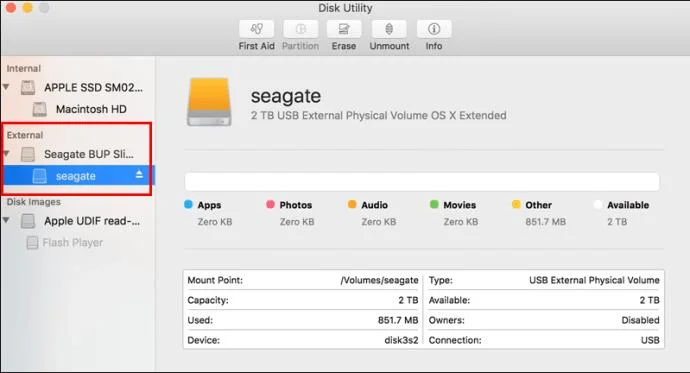This screenshot has width=690, height=373.
Task: Click the Unmount toolbar icon
Action: [389, 29]
